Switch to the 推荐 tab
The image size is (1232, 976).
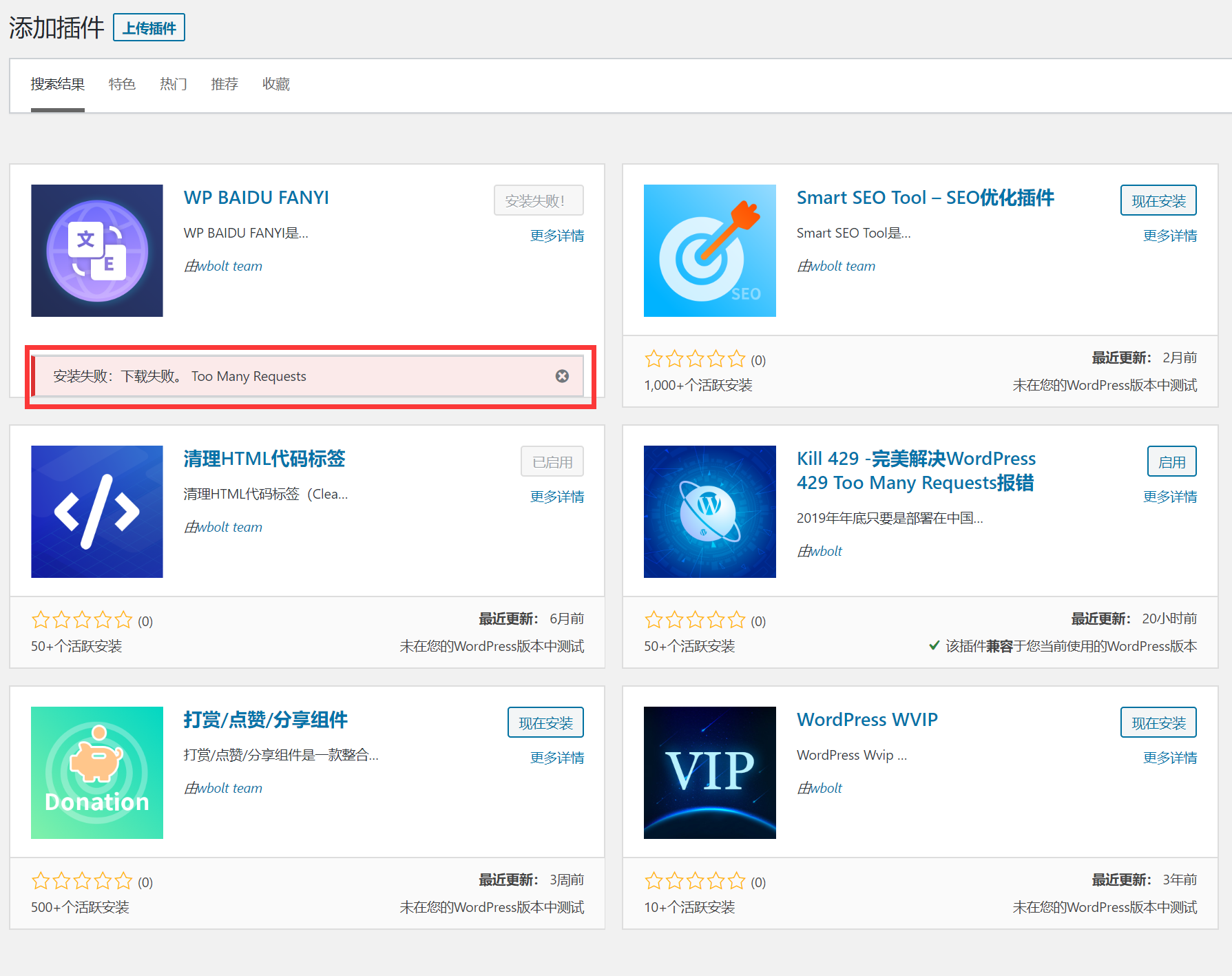(225, 83)
